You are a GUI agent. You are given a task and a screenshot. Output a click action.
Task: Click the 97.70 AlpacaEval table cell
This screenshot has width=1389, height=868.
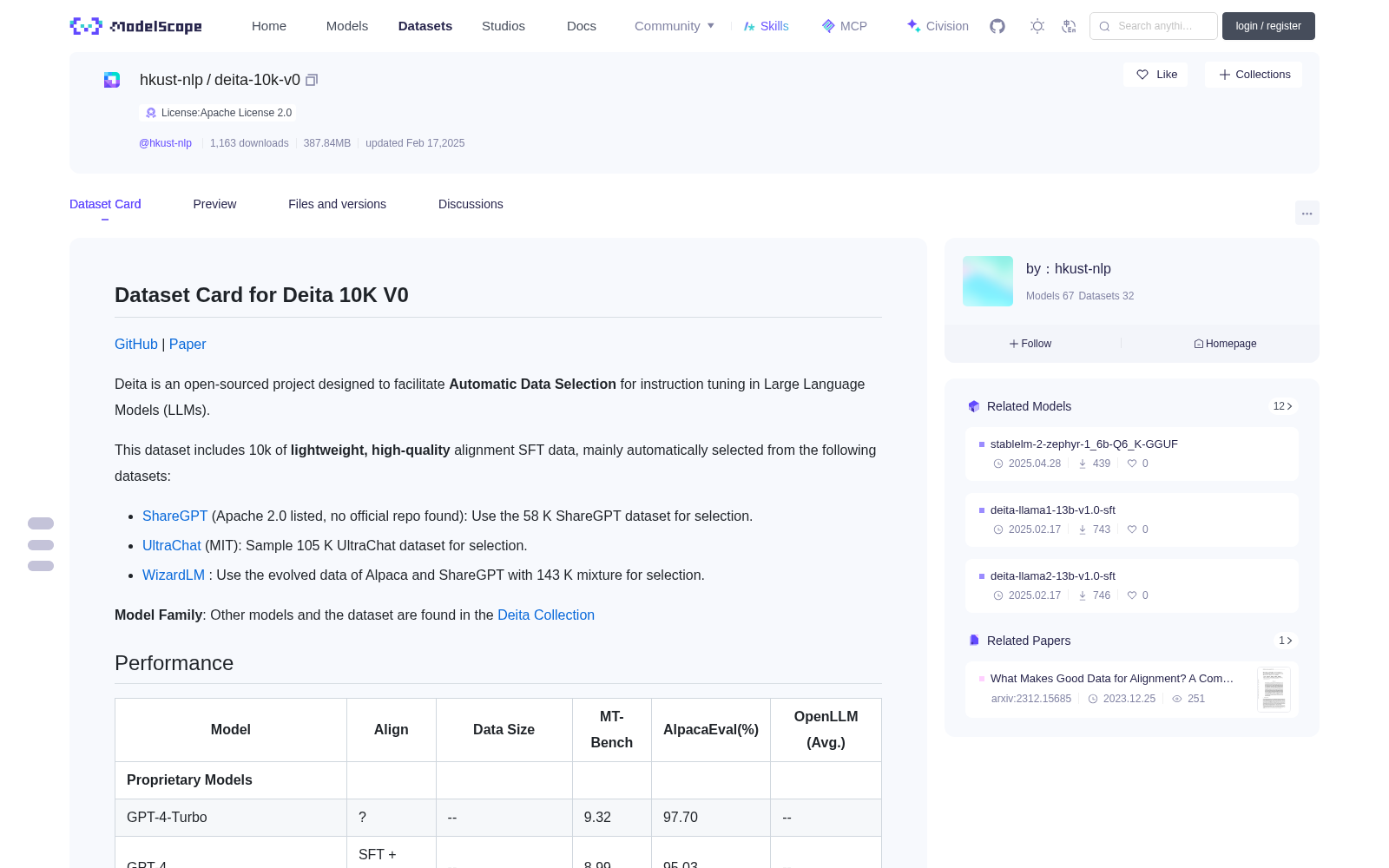coord(711,818)
